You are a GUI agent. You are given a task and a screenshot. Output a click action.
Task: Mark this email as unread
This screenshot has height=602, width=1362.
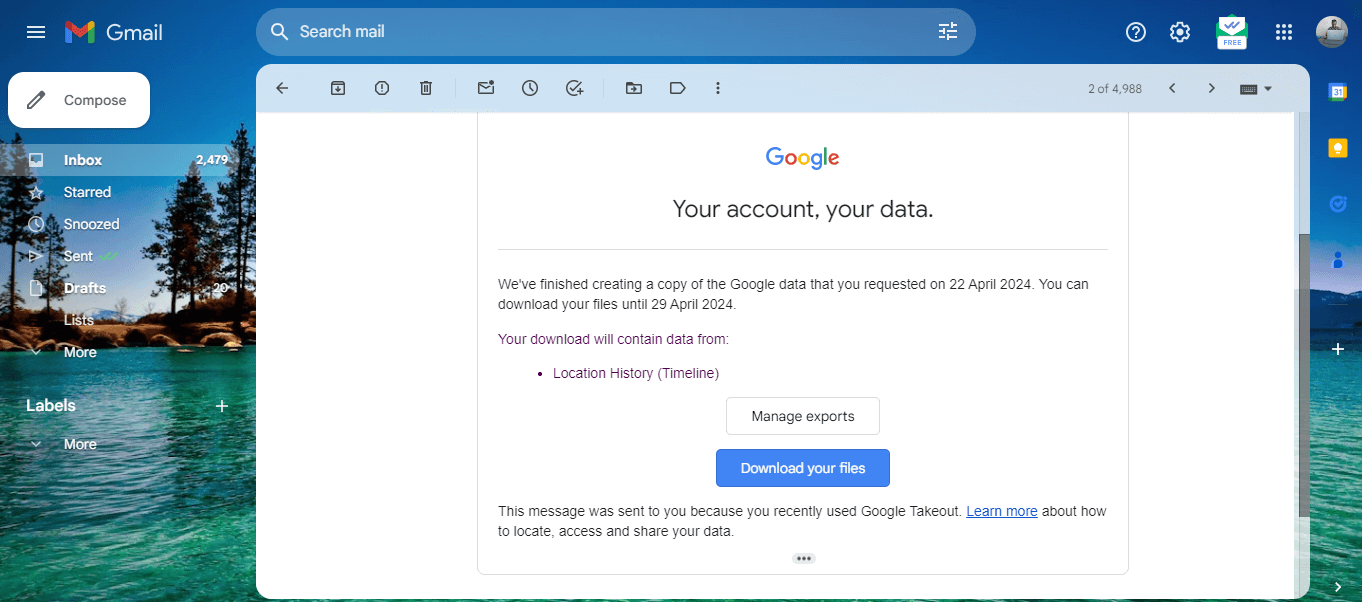click(485, 88)
